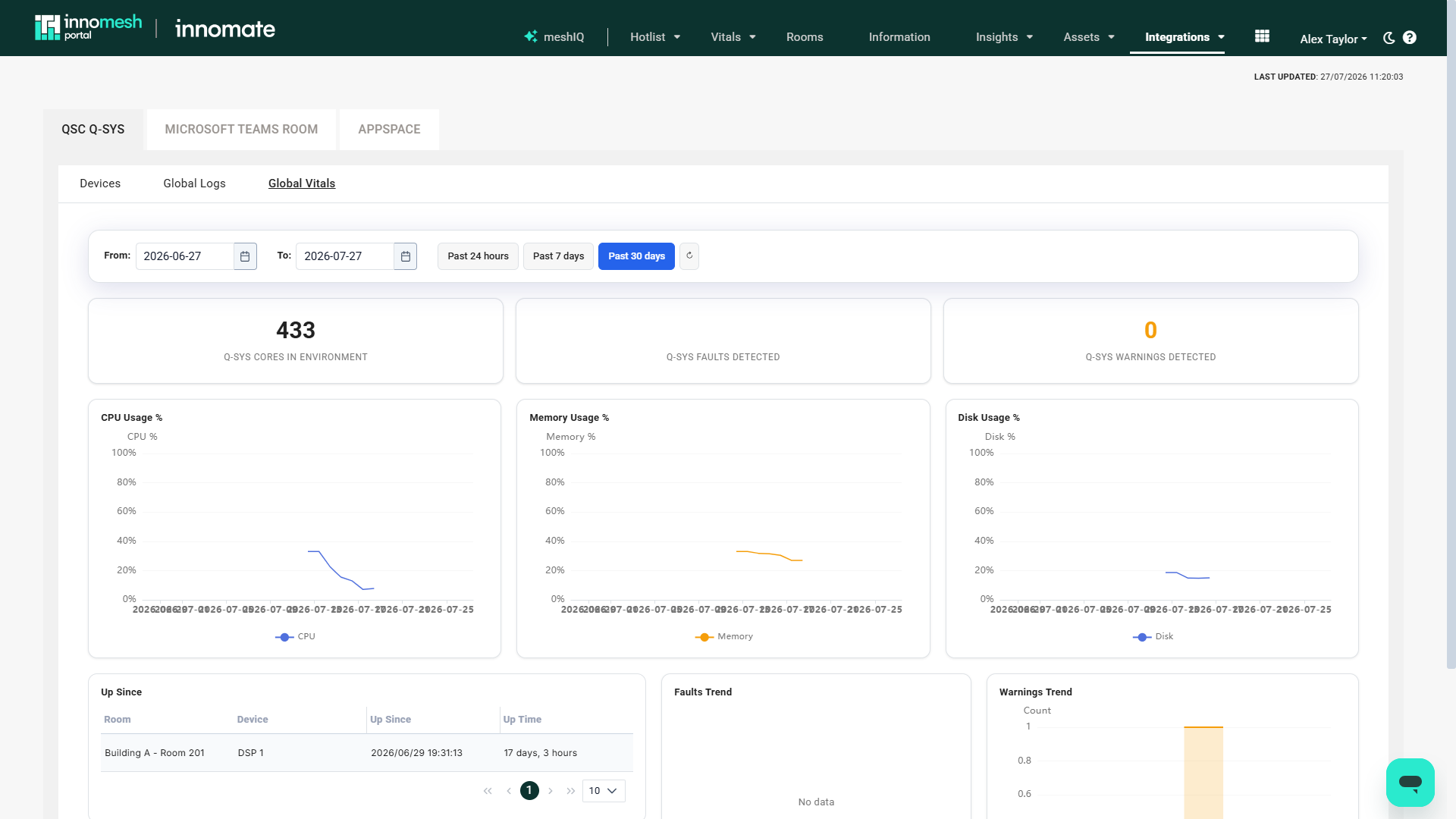The image size is (1456, 819).
Task: Select the QSC Q-SYS tab
Action: (93, 129)
